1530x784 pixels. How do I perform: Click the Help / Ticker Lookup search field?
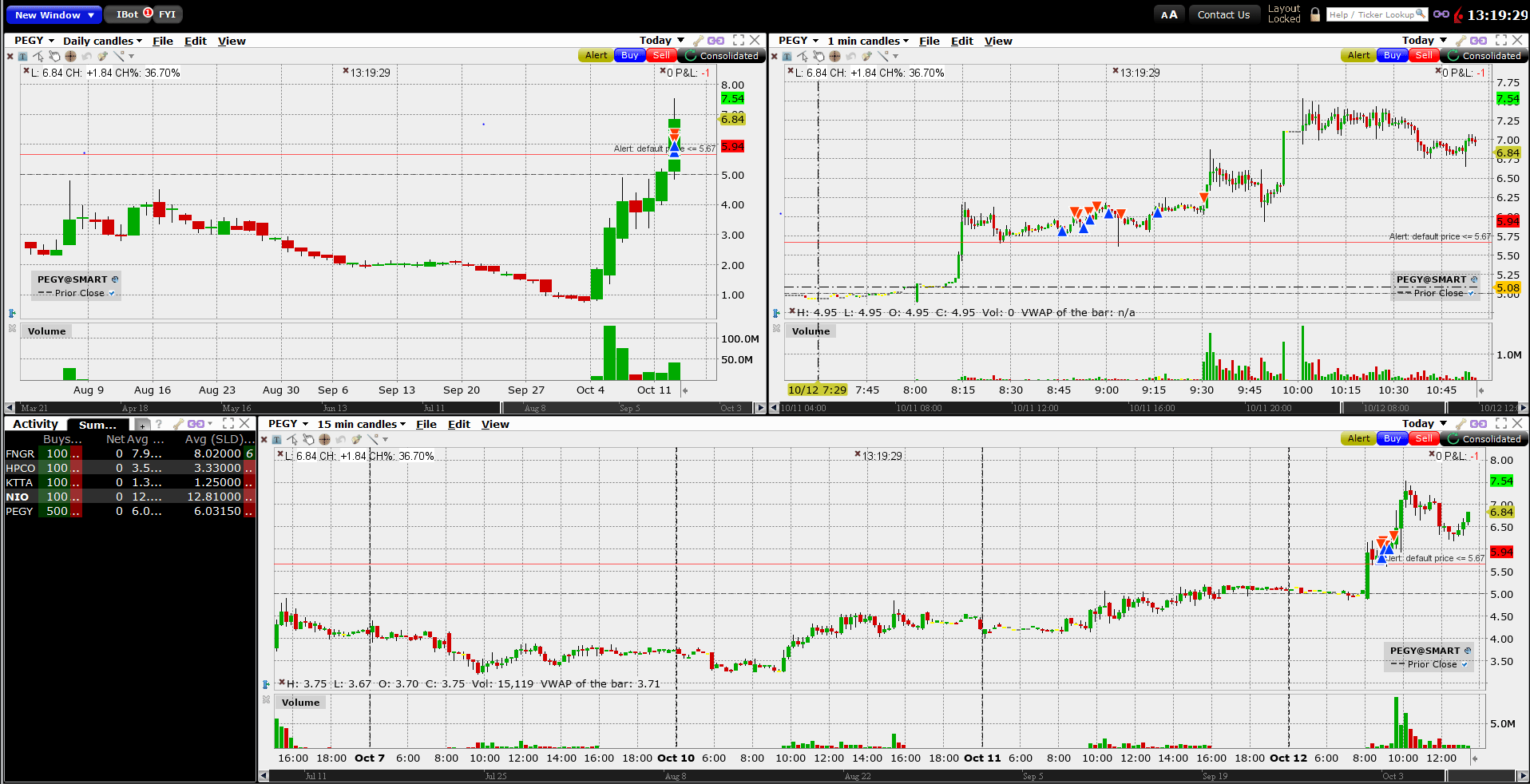[1377, 14]
